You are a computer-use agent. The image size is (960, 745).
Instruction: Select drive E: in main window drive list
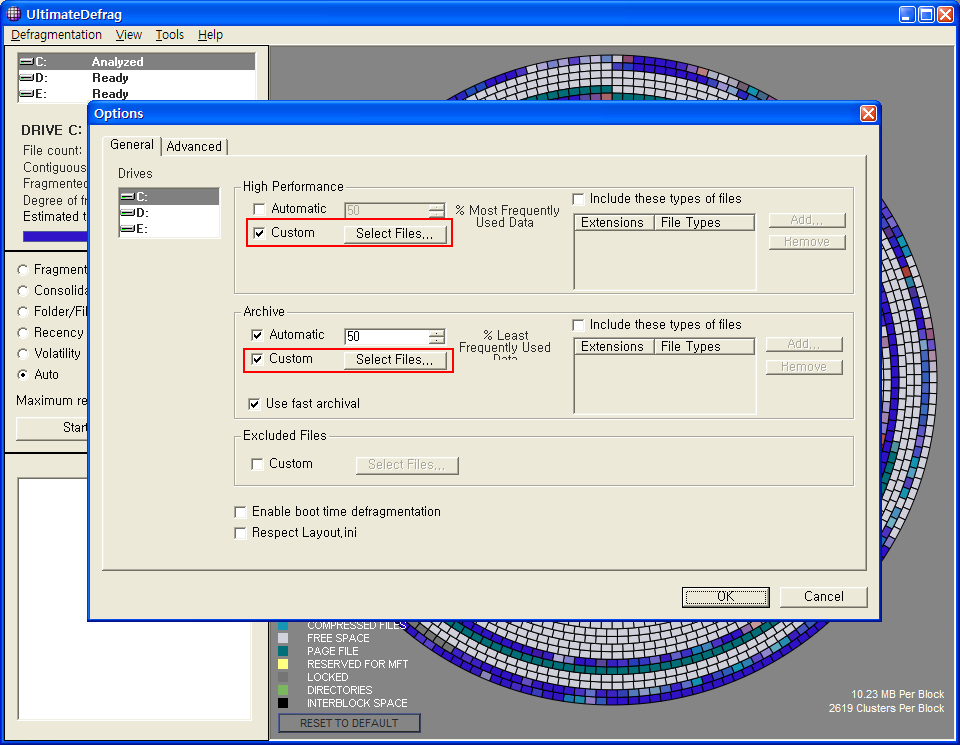point(137,94)
